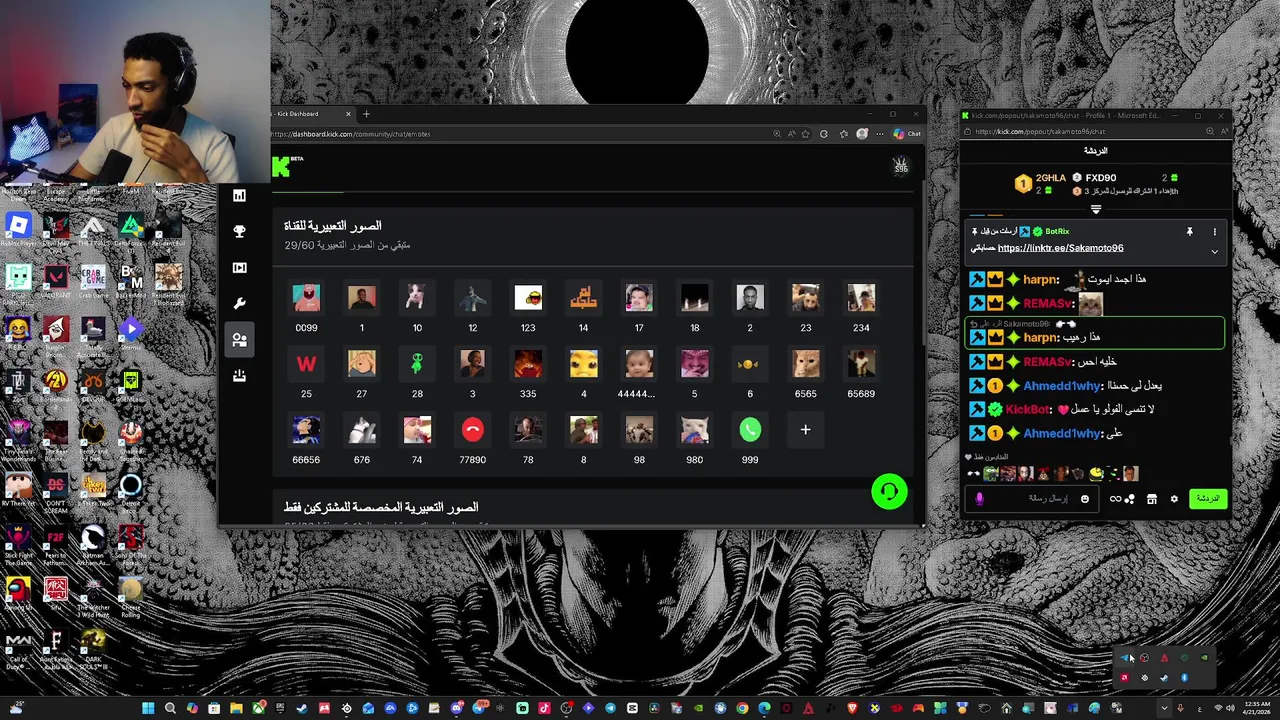
Task: Open browser settings three-dot menu
Action: click(880, 134)
